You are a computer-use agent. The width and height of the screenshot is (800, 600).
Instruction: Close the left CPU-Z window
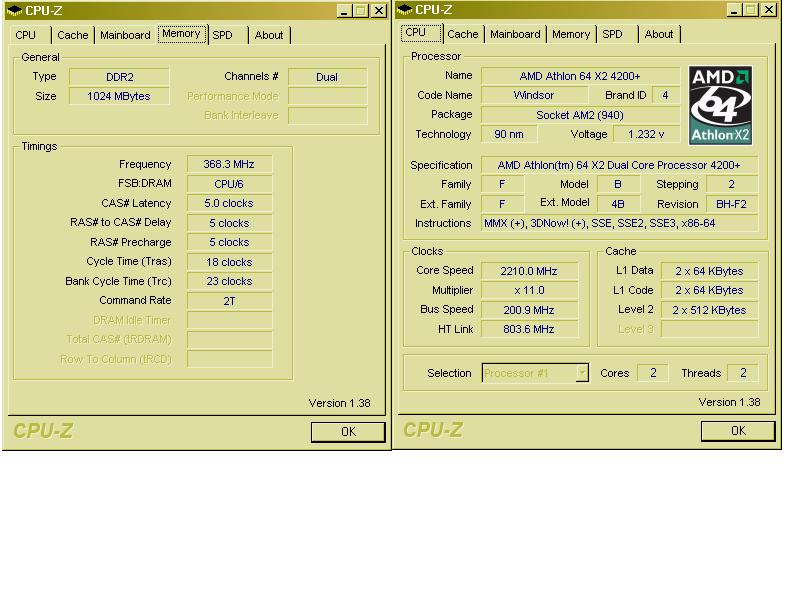379,11
